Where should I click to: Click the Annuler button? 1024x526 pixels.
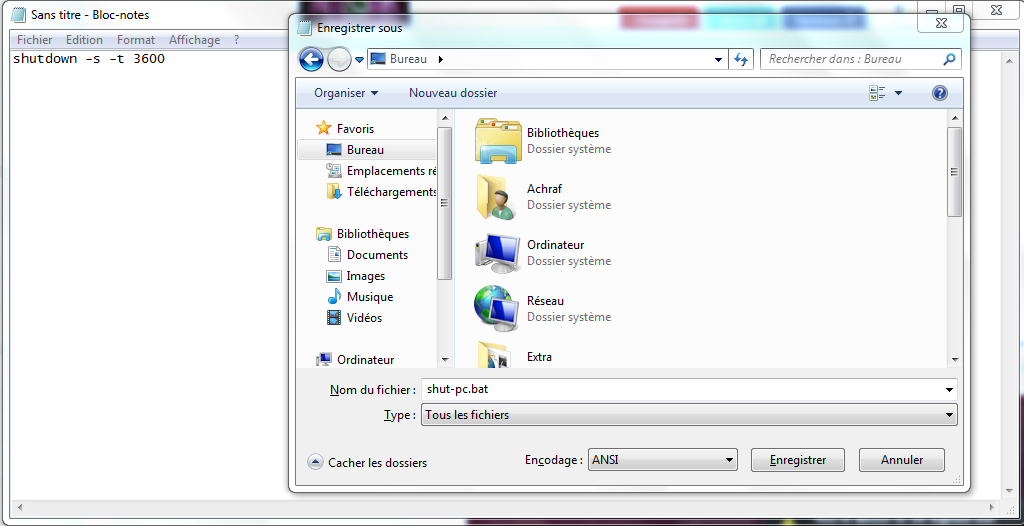click(x=901, y=460)
